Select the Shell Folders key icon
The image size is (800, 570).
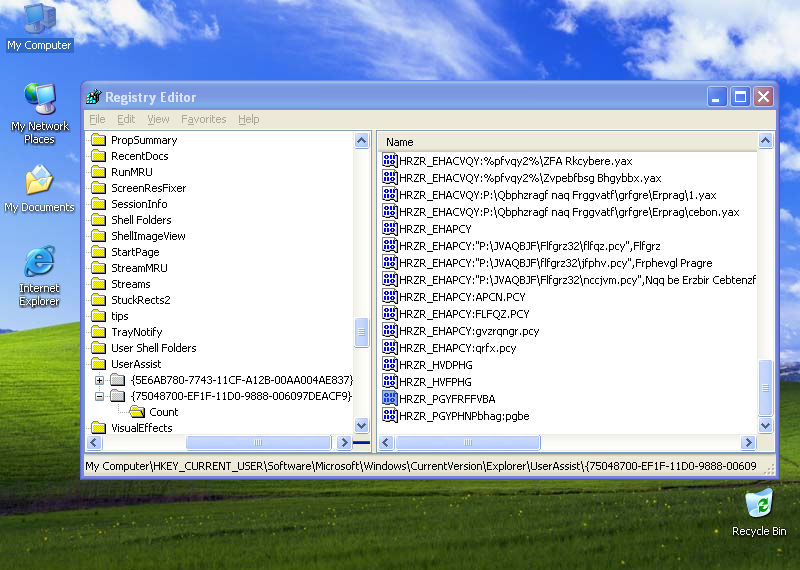click(x=98, y=220)
